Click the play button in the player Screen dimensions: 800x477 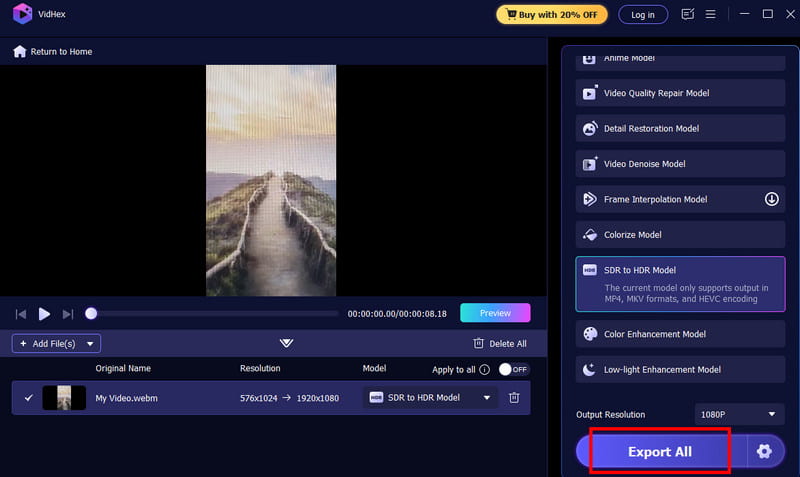click(44, 314)
